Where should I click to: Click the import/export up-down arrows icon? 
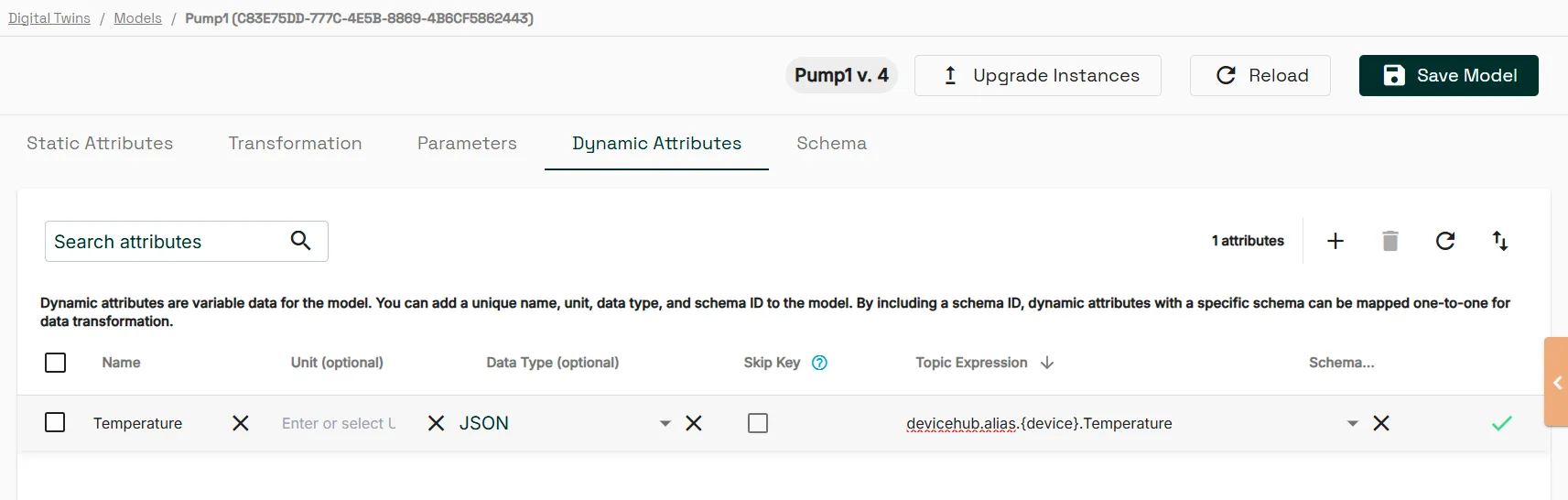point(1500,241)
